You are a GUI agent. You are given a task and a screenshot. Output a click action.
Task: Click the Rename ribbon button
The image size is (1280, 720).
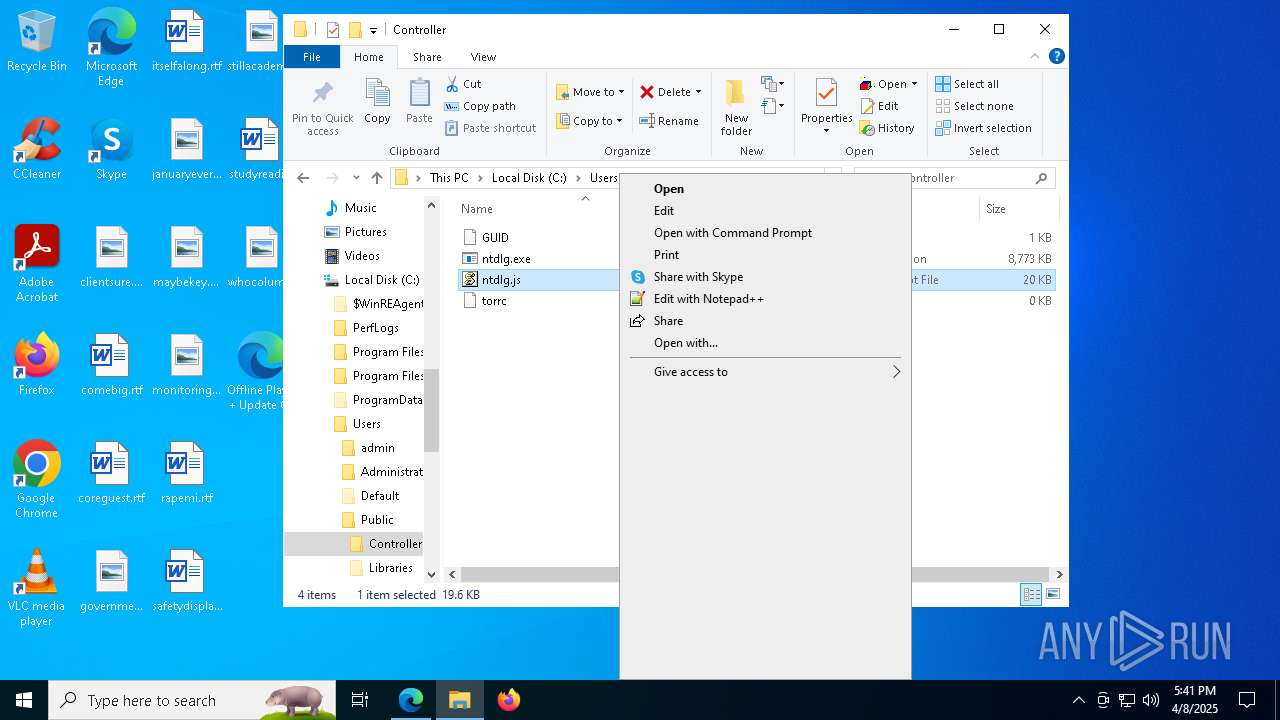tap(669, 121)
